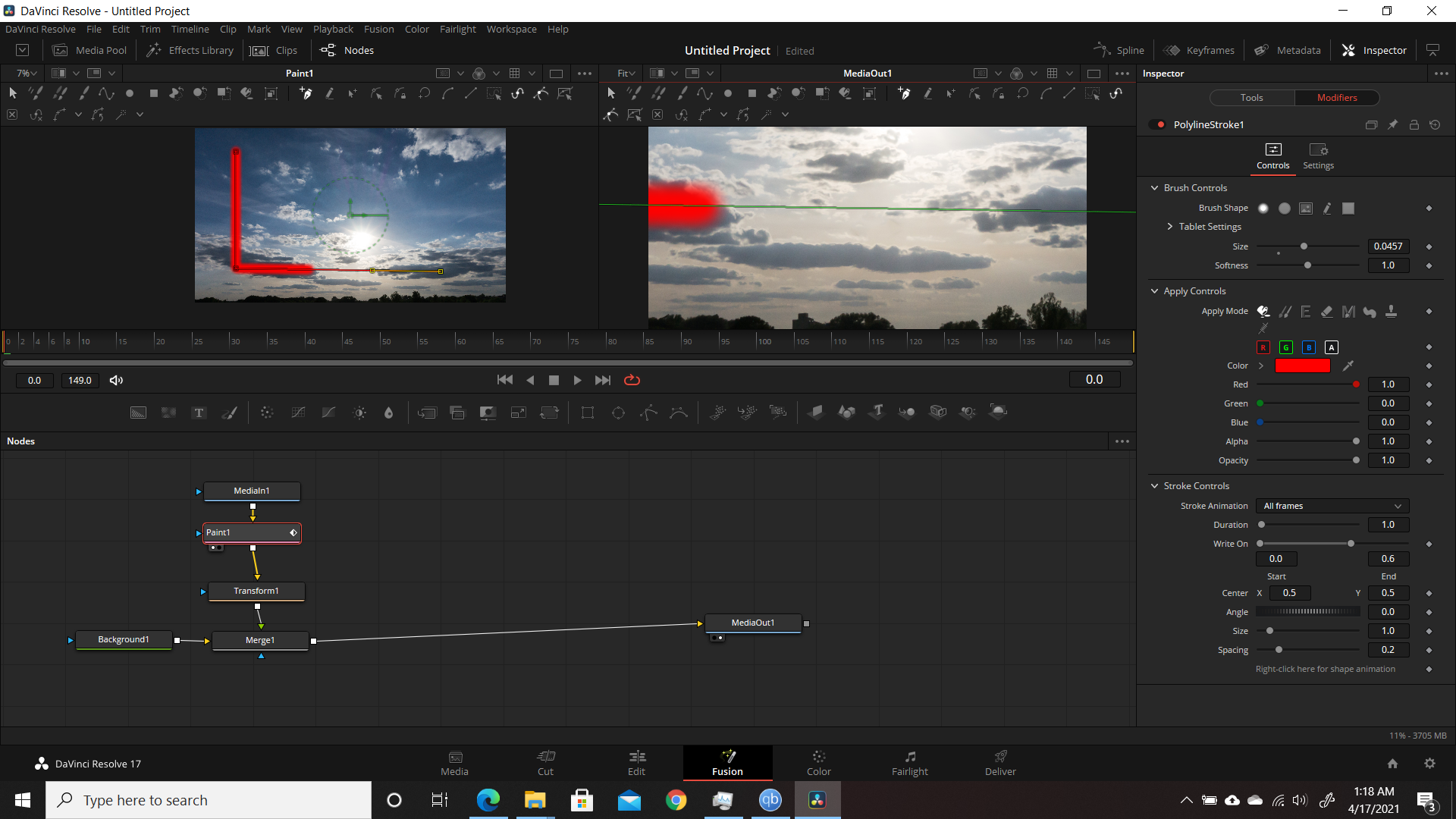This screenshot has height=819, width=1456.
Task: Mute audio with the speaker icon
Action: pyautogui.click(x=116, y=381)
